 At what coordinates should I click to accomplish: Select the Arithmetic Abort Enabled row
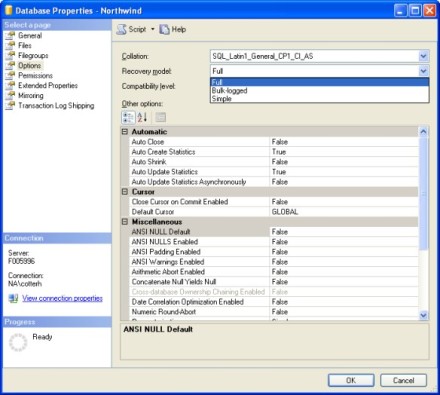click(274, 272)
